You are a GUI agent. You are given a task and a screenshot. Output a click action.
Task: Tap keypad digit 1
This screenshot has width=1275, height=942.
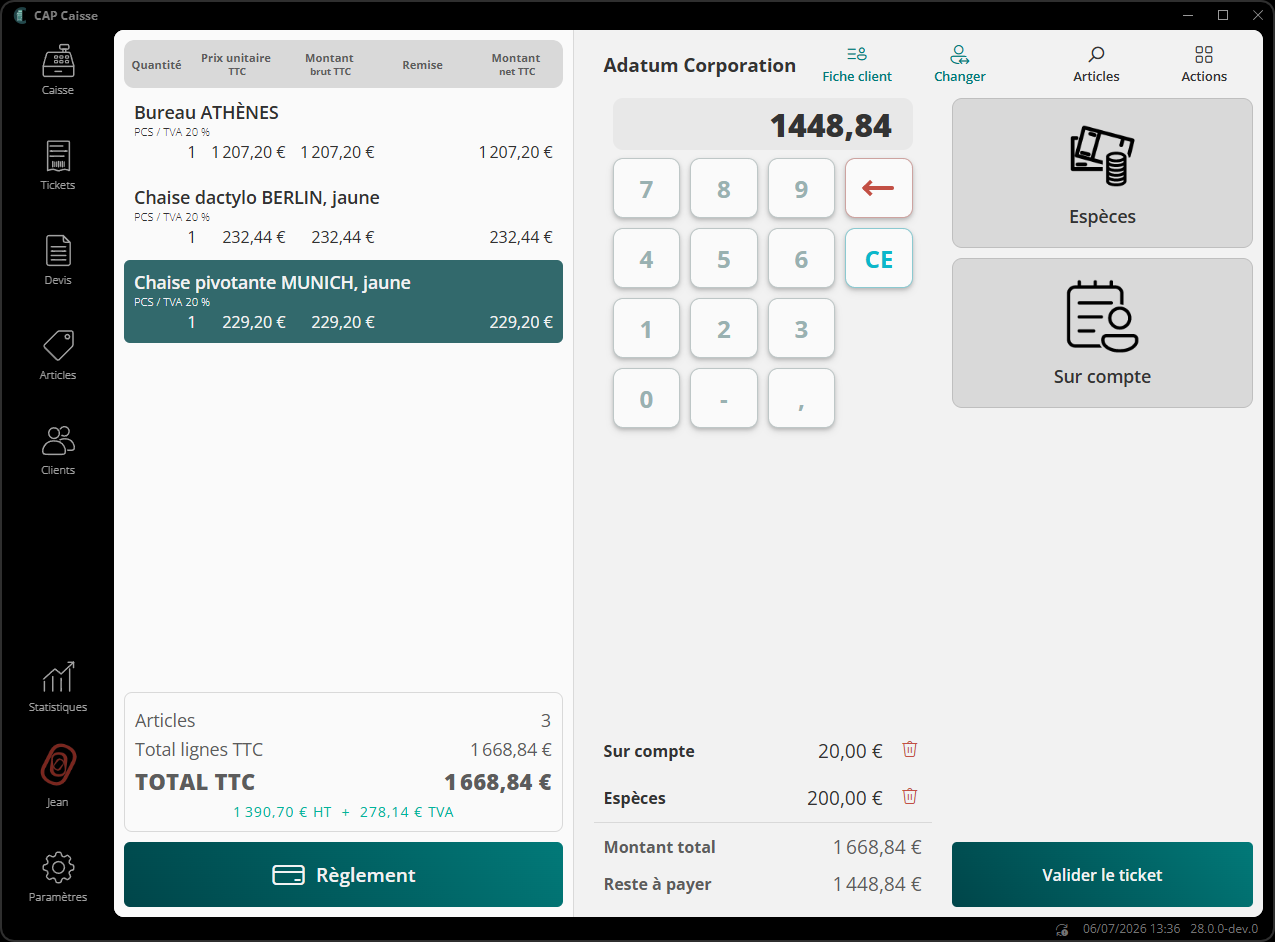click(x=646, y=328)
